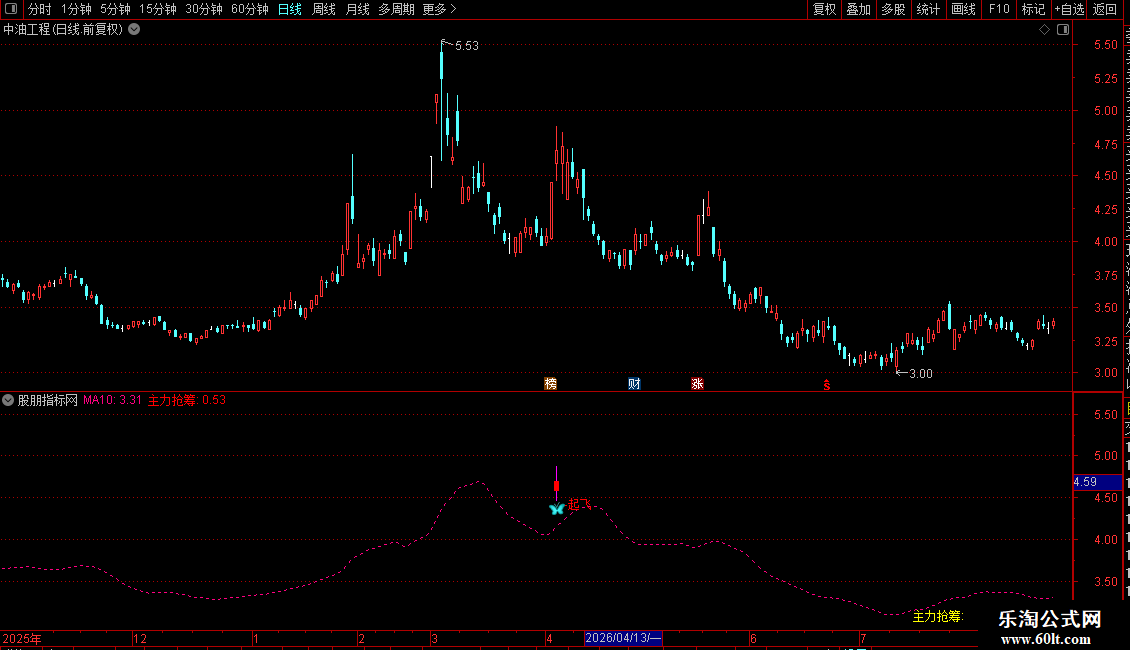The width and height of the screenshot is (1130, 650).
Task: Click the 涨 event marker icon
Action: [698, 383]
